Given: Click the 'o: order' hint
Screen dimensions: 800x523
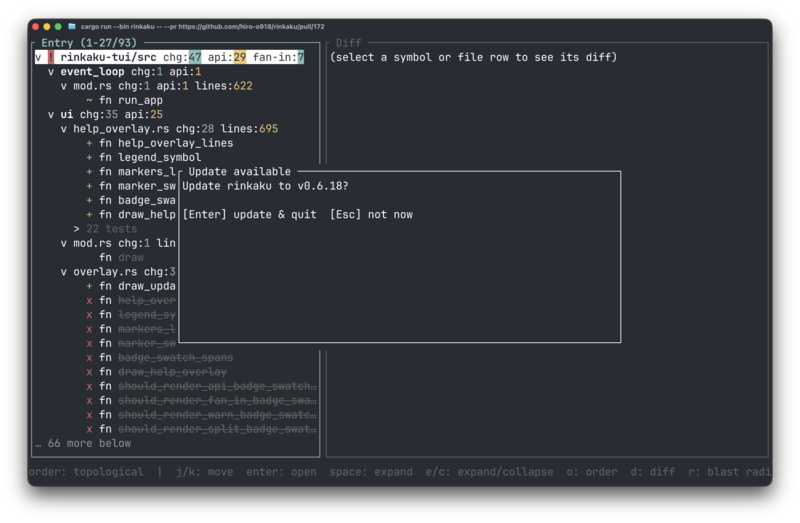Looking at the screenshot, I should [592, 471].
